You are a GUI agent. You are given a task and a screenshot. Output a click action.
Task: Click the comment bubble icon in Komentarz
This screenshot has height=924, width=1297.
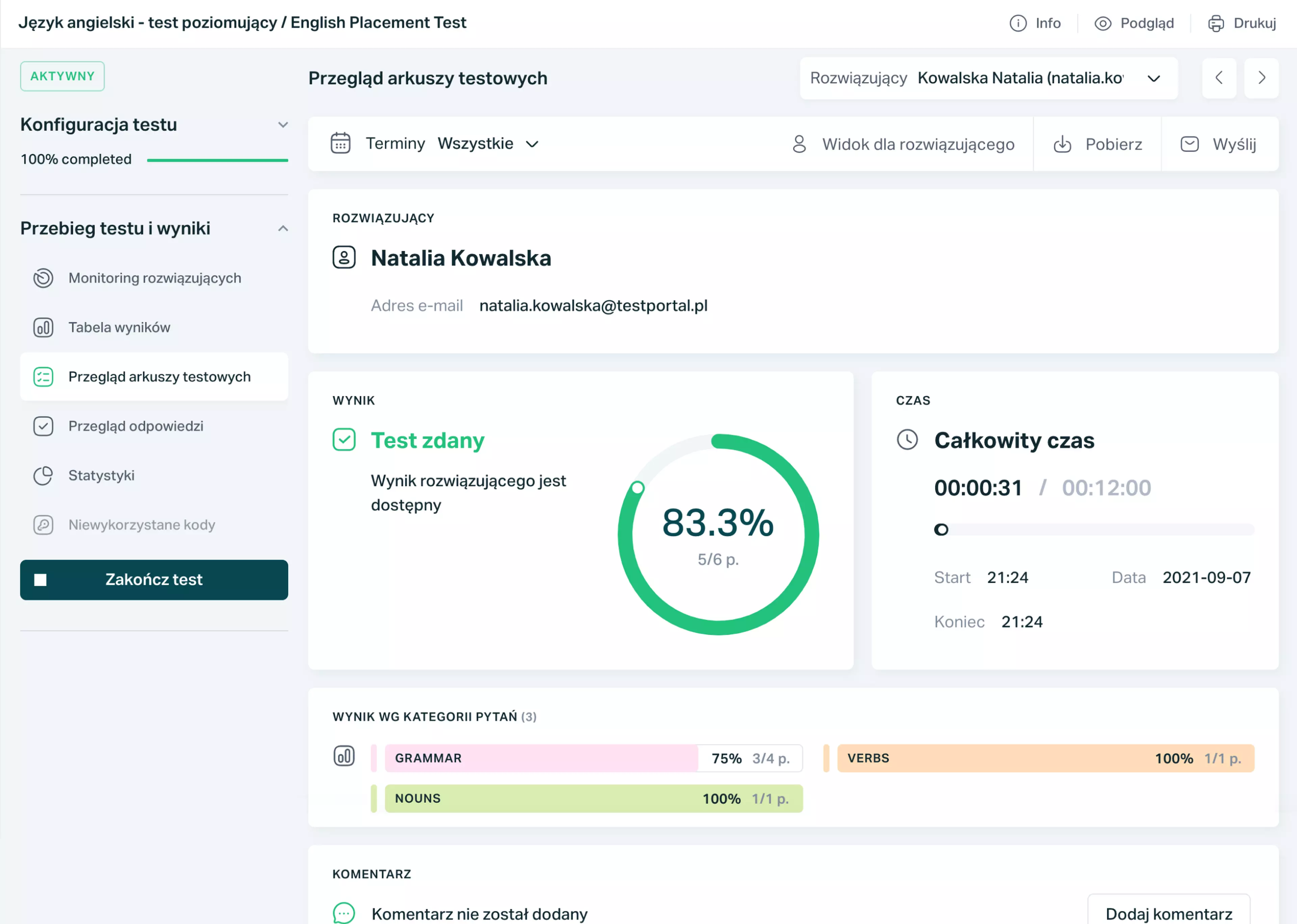click(344, 913)
